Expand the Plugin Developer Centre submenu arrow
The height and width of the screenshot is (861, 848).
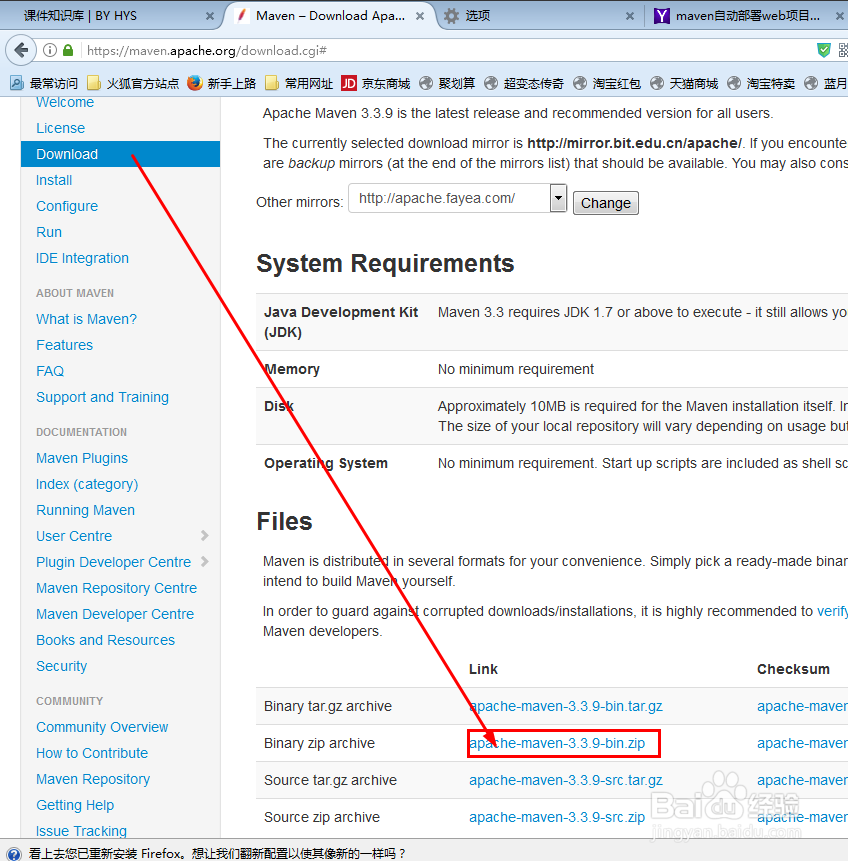(x=205, y=561)
